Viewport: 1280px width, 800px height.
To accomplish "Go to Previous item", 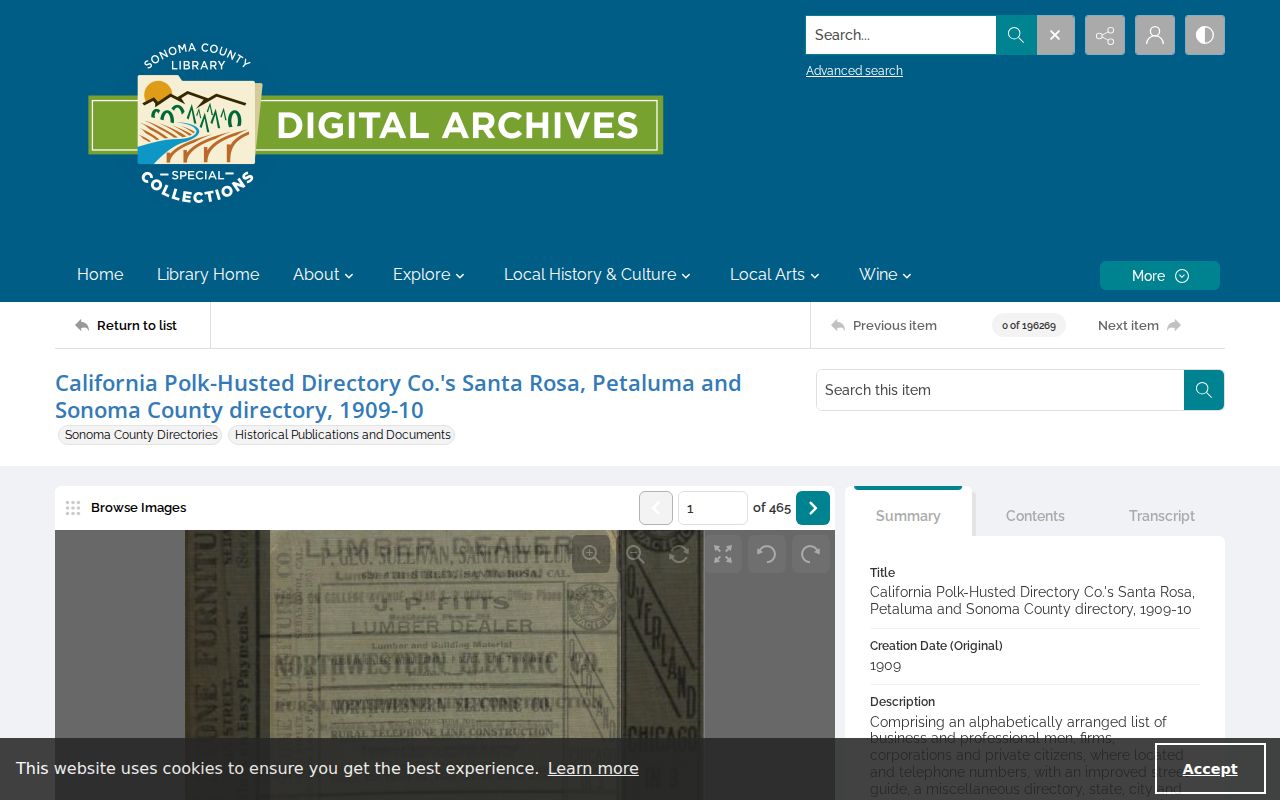I will pyautogui.click(x=884, y=325).
